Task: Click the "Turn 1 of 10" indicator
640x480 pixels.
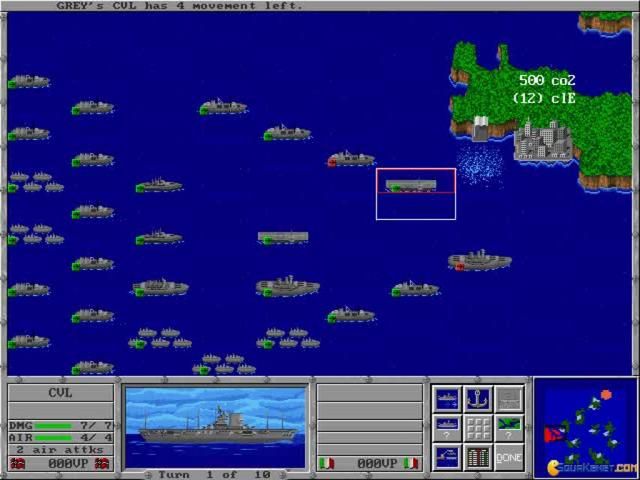Action: [214, 475]
